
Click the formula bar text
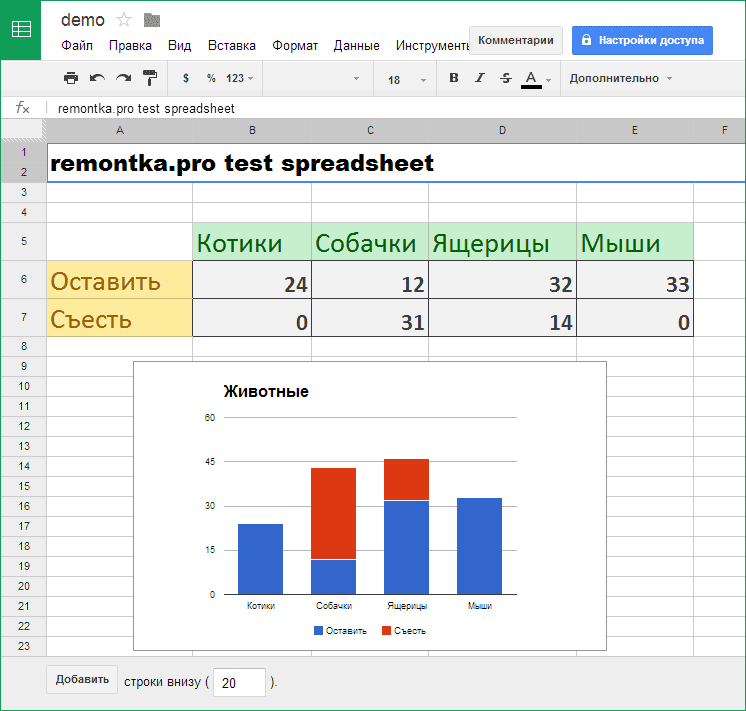146,109
